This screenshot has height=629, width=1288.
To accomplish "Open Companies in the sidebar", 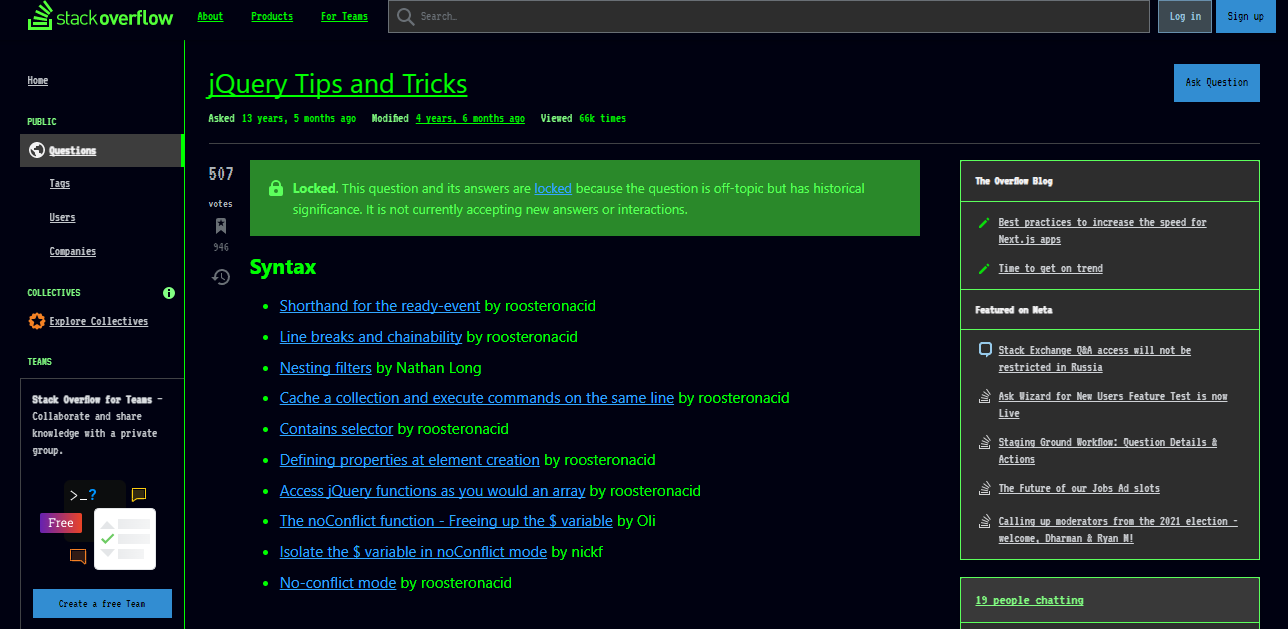I will [73, 251].
